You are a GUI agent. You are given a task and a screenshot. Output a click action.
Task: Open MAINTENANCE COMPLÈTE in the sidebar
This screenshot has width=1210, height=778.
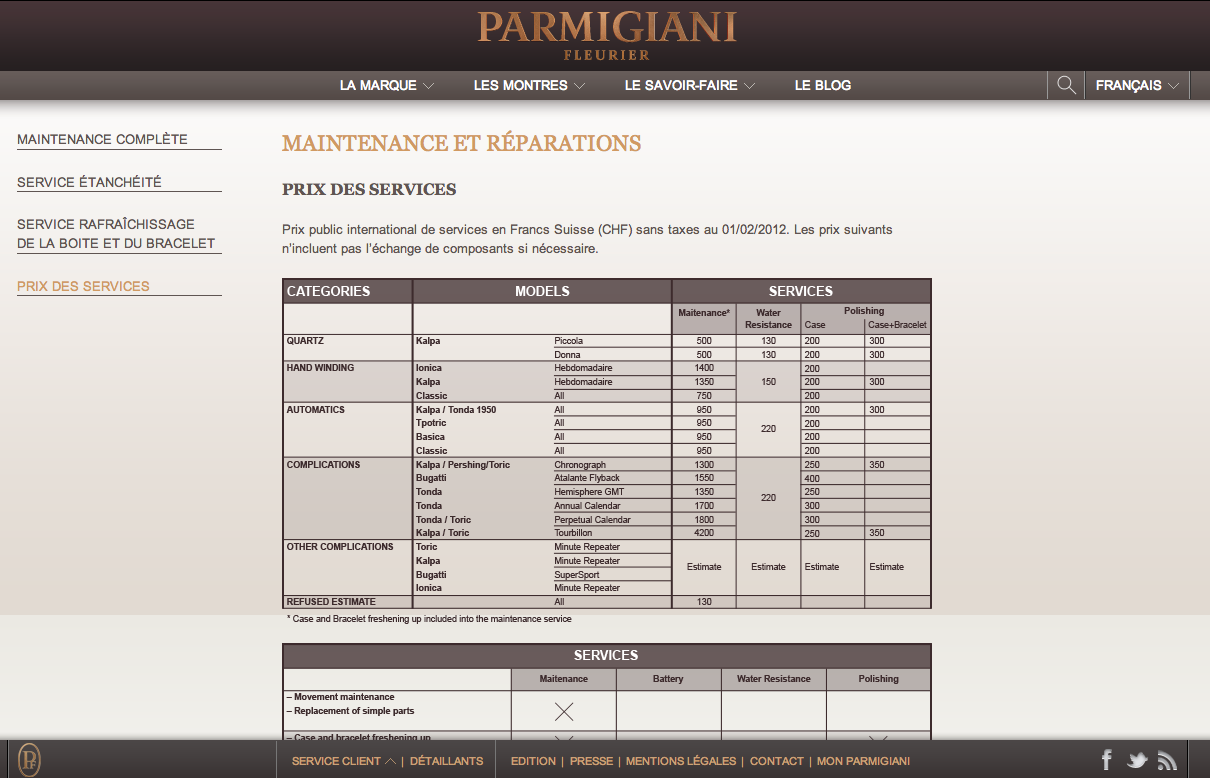tap(102, 139)
